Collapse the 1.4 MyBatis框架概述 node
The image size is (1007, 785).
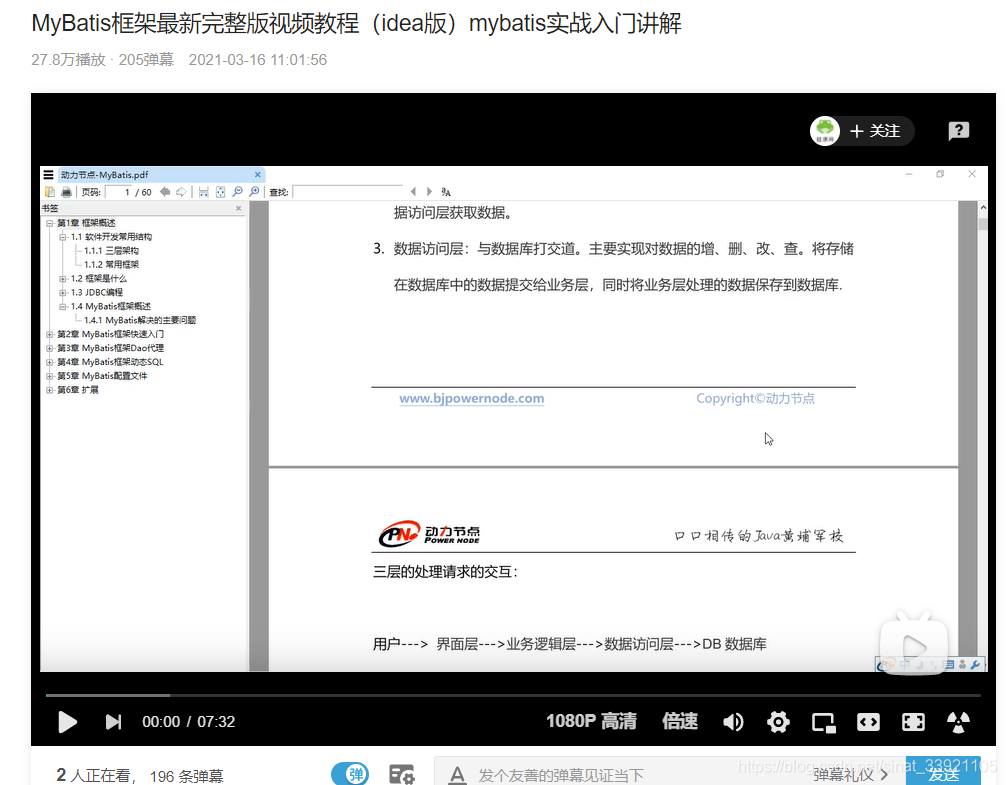point(63,307)
